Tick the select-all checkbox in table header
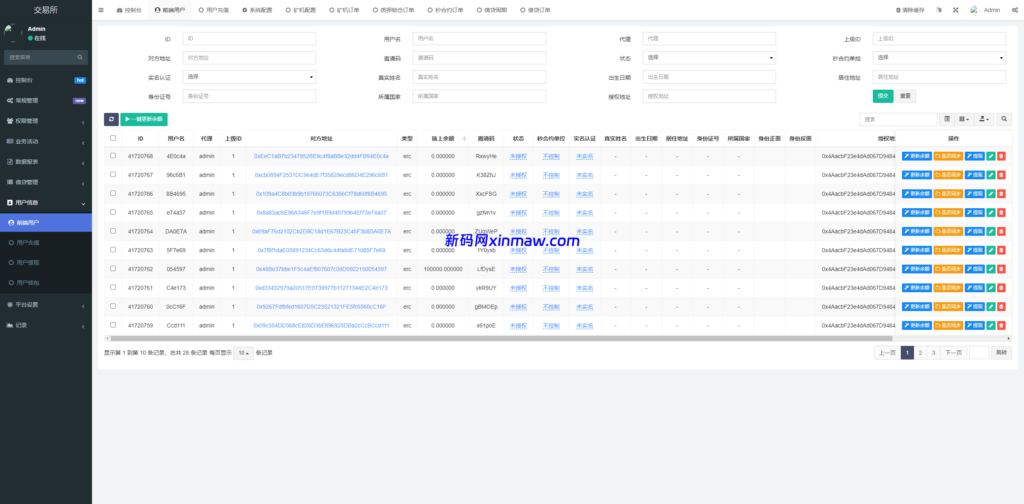The height and width of the screenshot is (504, 1024). (x=113, y=138)
